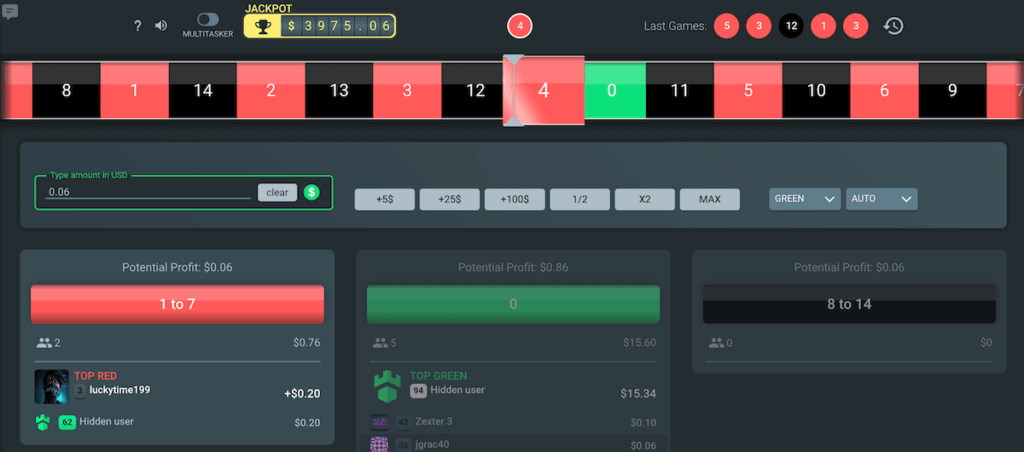This screenshot has width=1024, height=452.
Task: Add +5$ to the bet
Action: tap(385, 199)
